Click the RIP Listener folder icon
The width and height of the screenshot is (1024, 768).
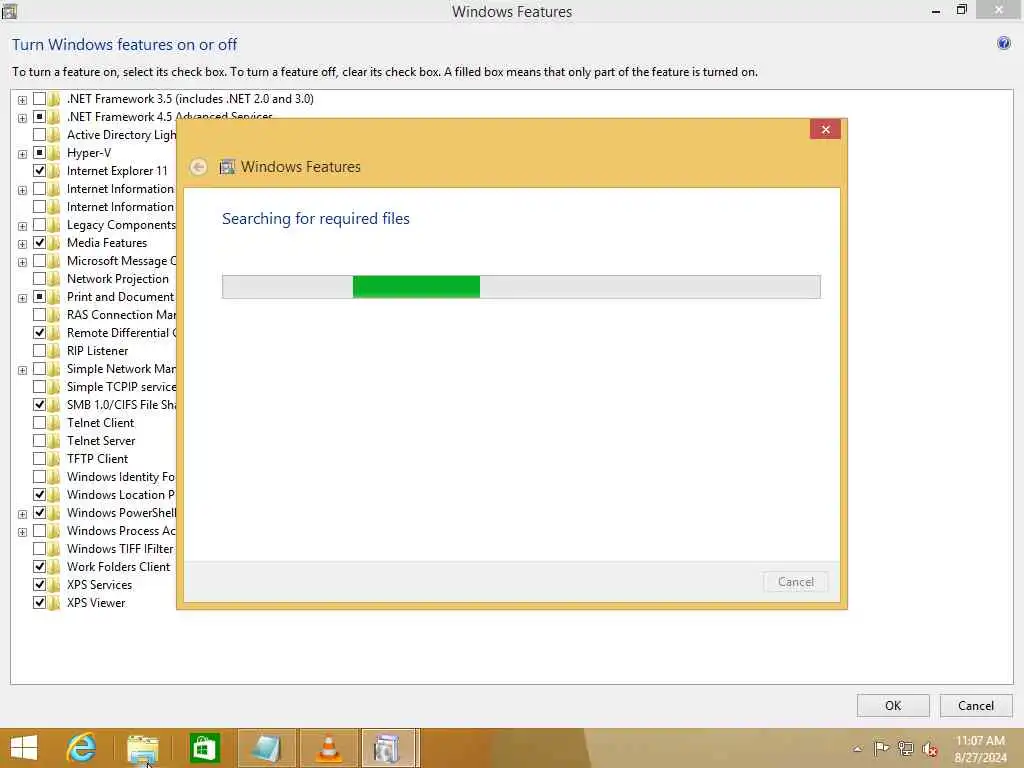click(54, 351)
